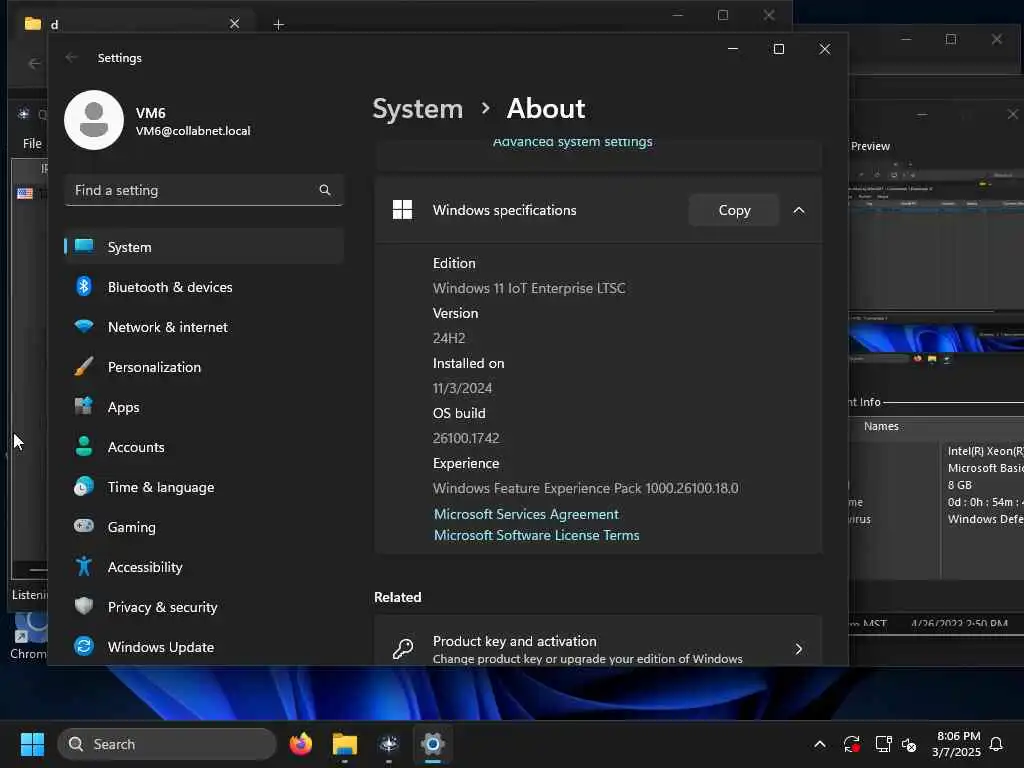Screen dimensions: 1024x768
Task: Open the System category in sidebar
Action: point(204,247)
